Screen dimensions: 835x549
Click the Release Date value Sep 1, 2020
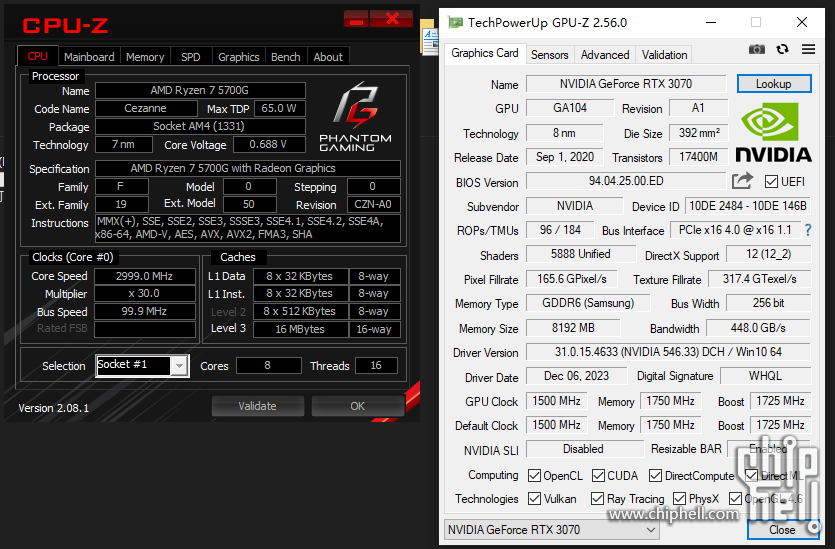point(564,157)
